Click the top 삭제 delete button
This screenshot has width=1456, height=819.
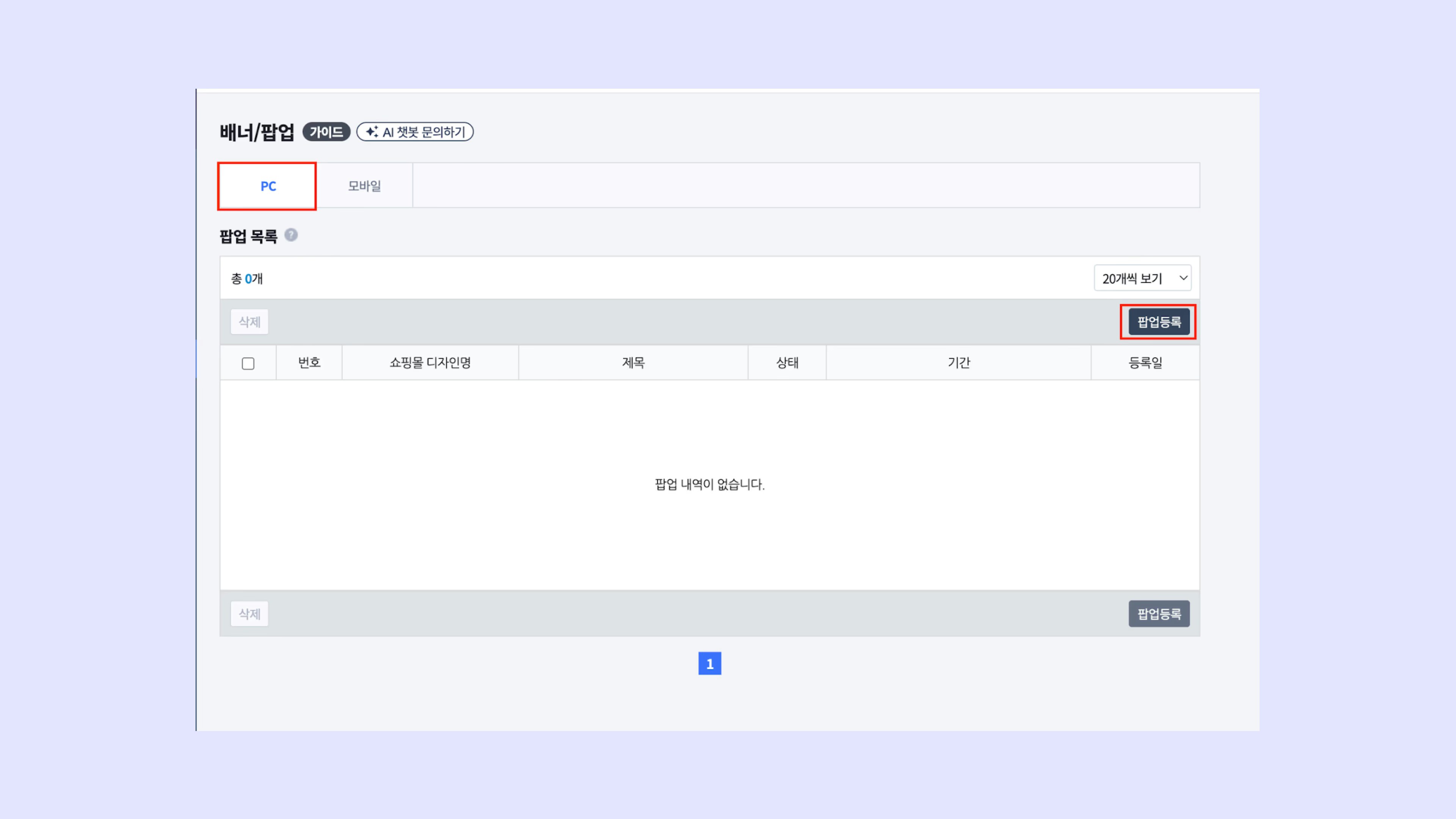pyautogui.click(x=249, y=322)
